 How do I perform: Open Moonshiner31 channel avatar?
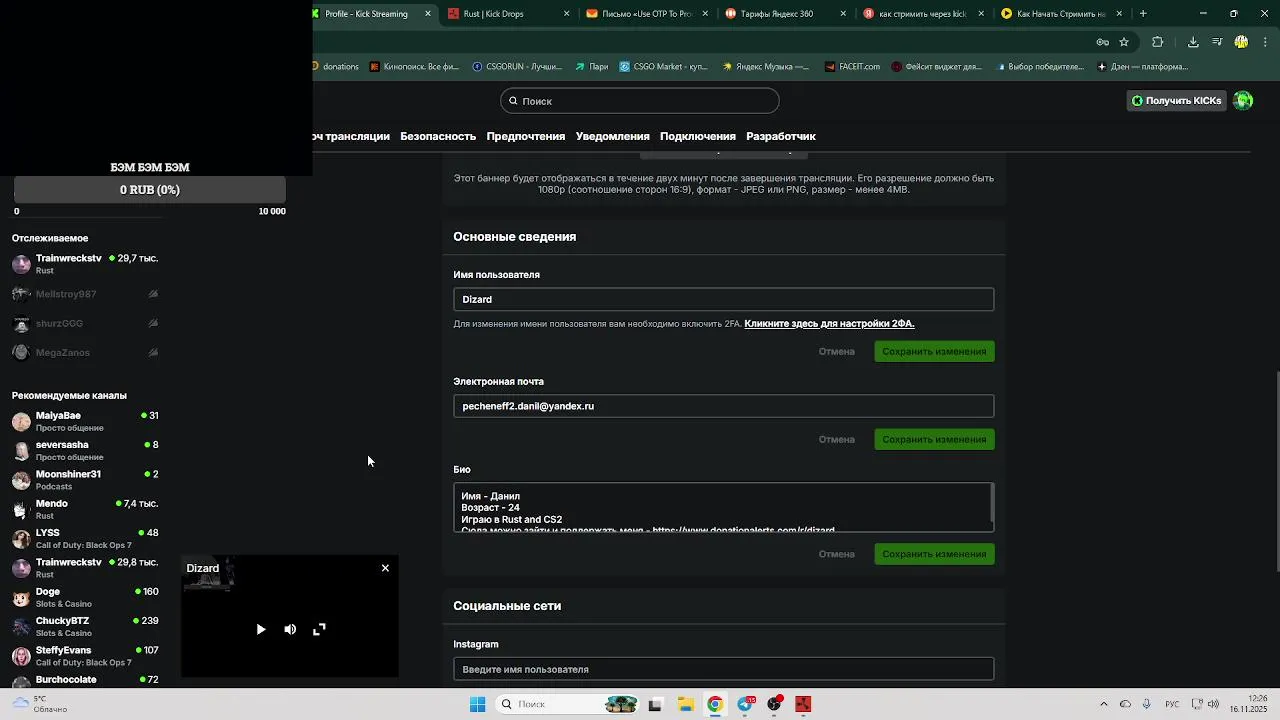[21, 480]
